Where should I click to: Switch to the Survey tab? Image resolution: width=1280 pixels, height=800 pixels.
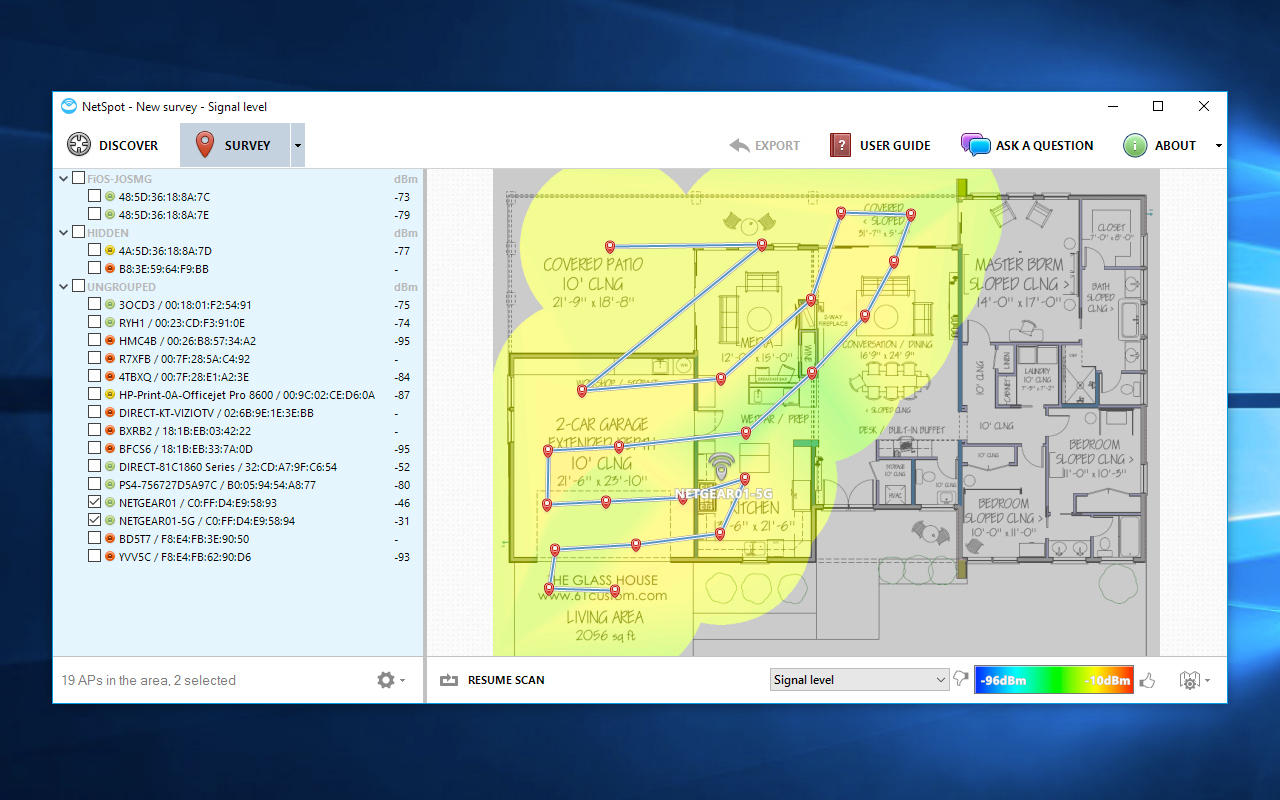(235, 145)
